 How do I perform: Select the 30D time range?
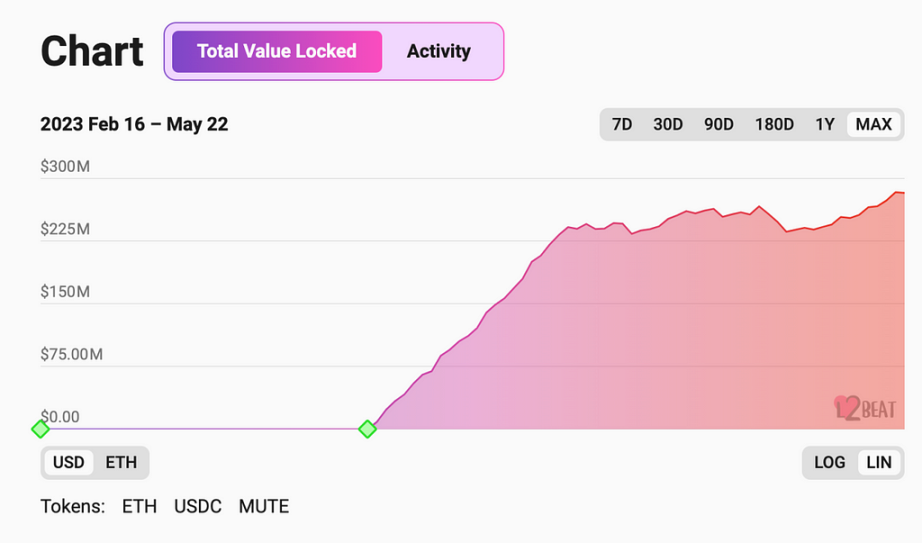point(668,124)
